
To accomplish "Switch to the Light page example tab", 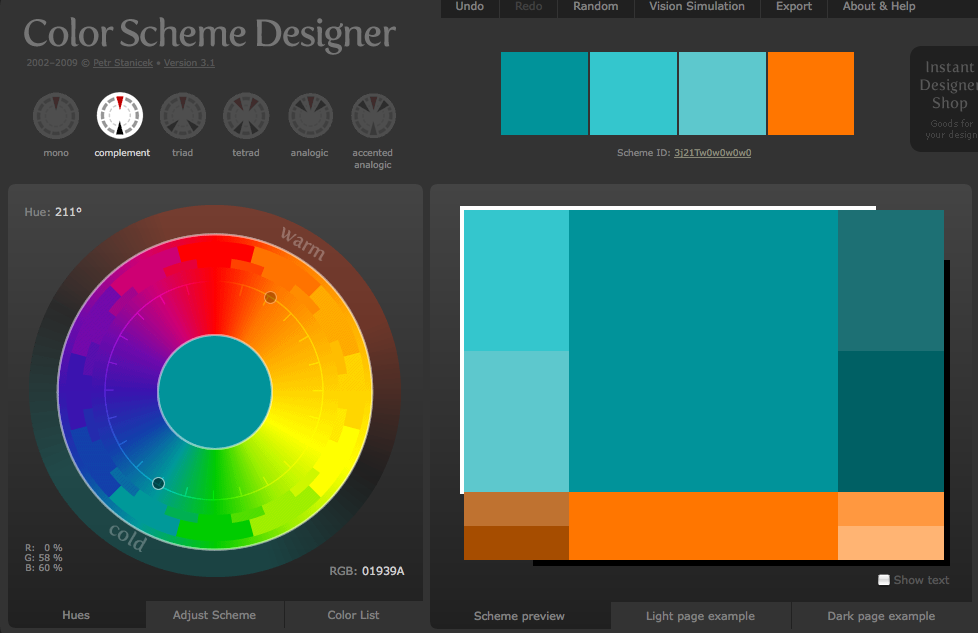I will (700, 616).
